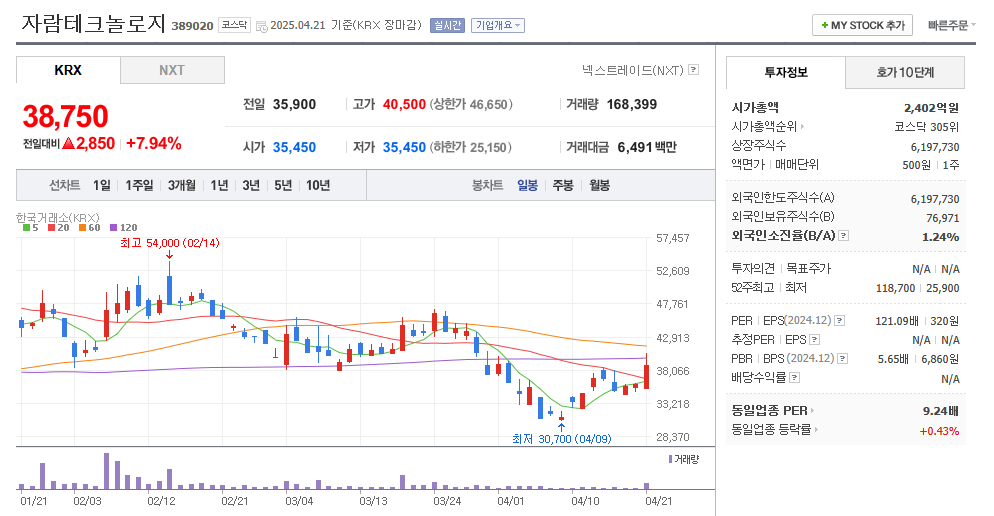Viewport: 994px width, 516px height.
Task: Click the 코스닥 market badge
Action: [x=235, y=25]
